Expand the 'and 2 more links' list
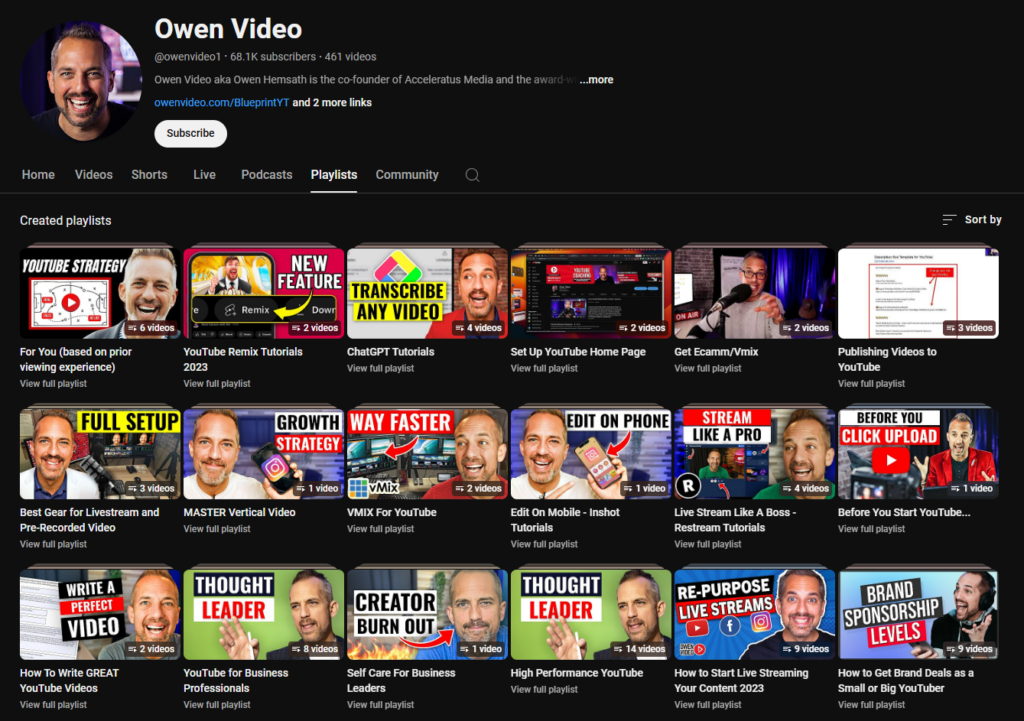Viewport: 1024px width, 721px height. click(332, 103)
